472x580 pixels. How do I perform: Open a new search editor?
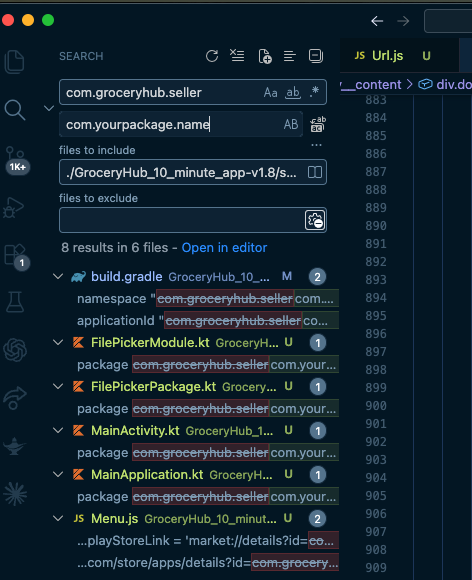tap(265, 56)
